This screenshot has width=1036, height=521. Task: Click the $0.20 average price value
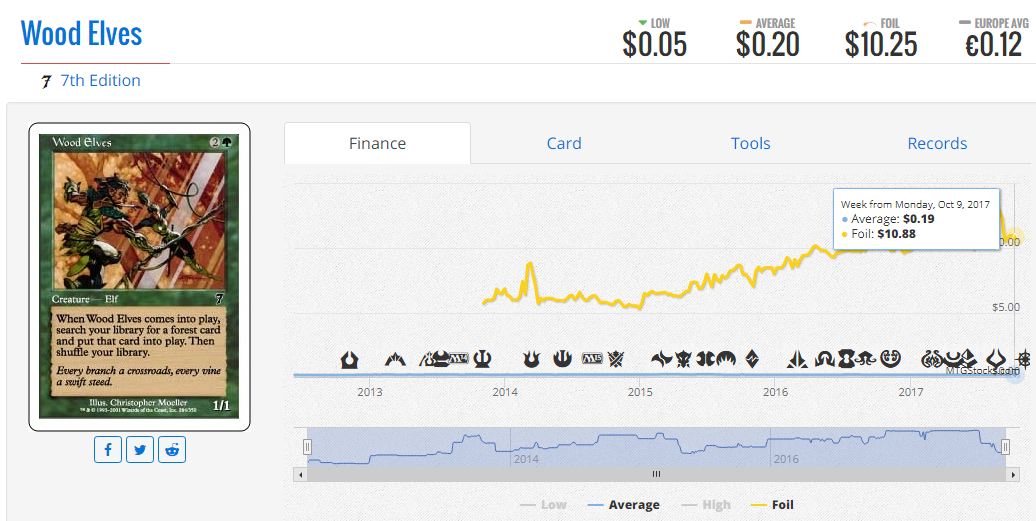click(x=768, y=44)
